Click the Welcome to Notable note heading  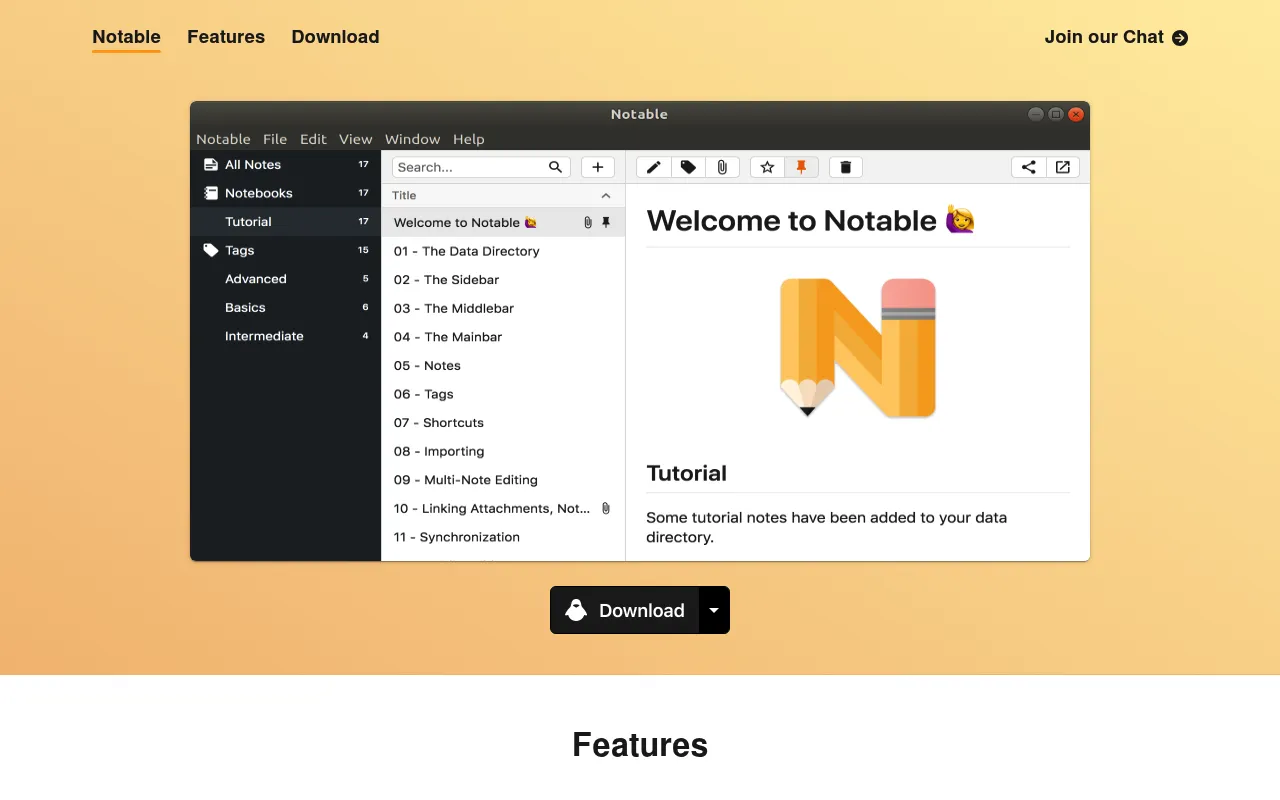point(811,220)
